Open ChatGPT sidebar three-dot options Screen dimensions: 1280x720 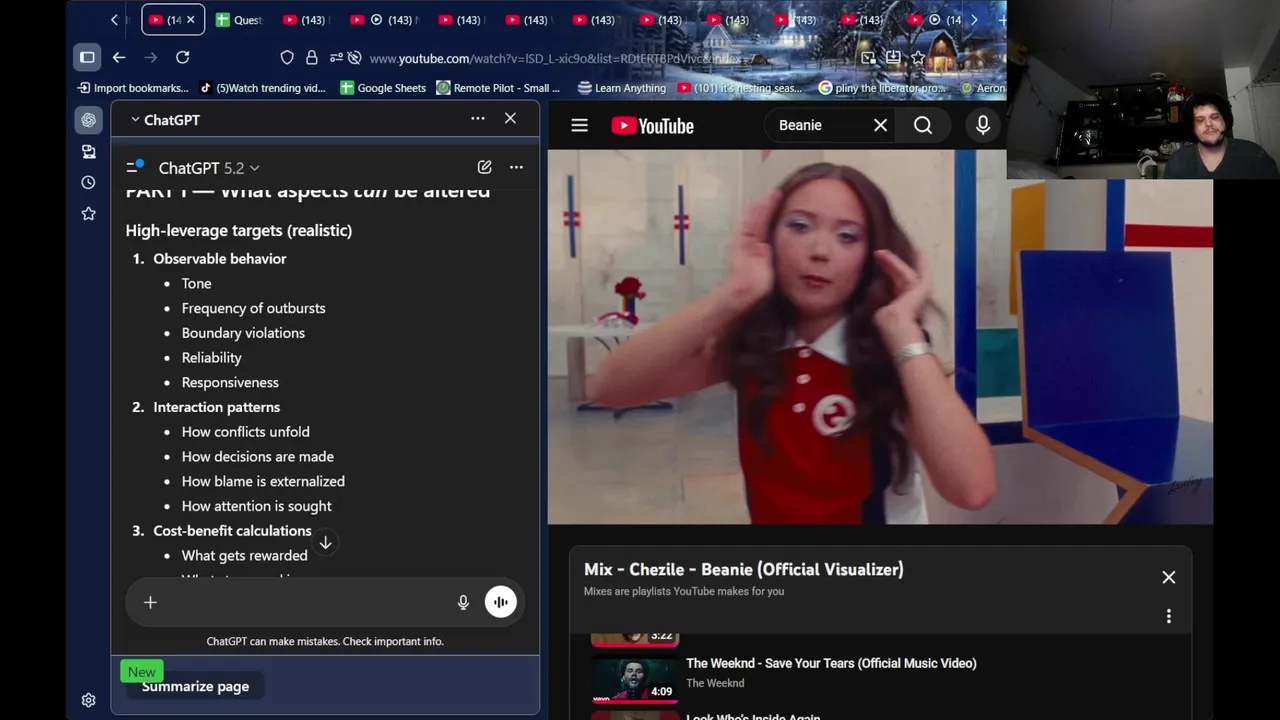point(478,119)
